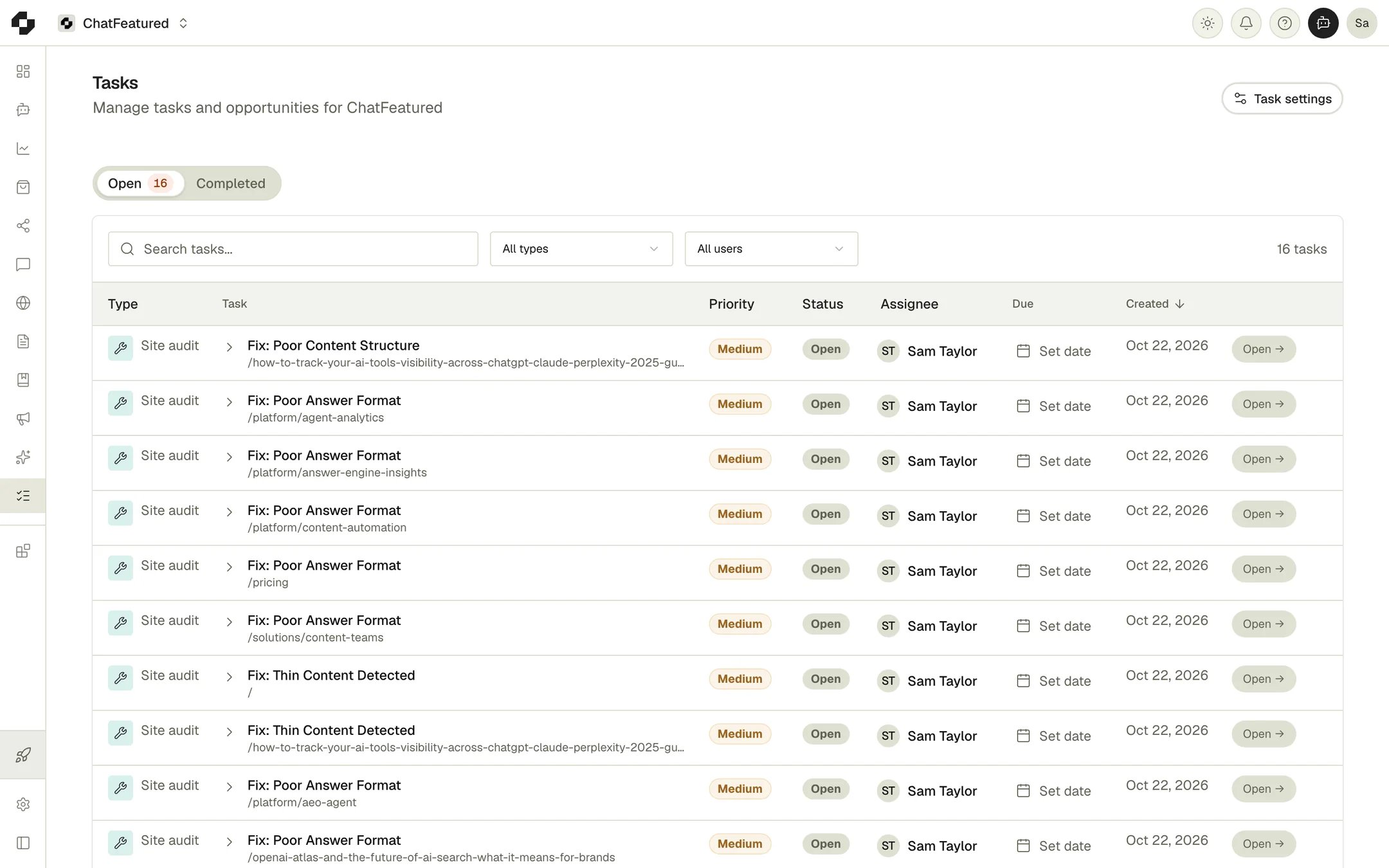Open the All users filter dropdown
This screenshot has height=868, width=1389.
tap(771, 249)
